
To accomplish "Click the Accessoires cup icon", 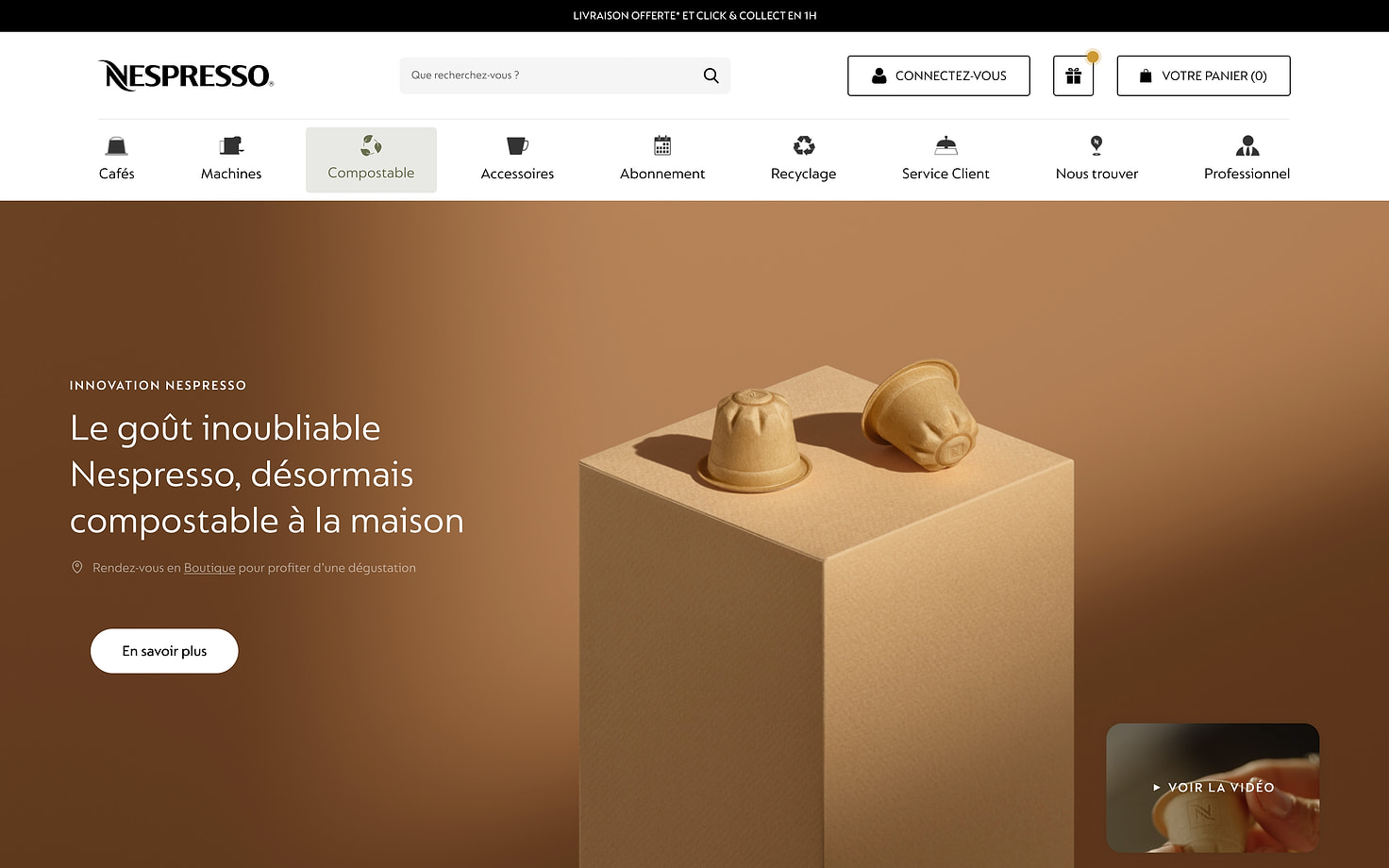I will coord(517,145).
